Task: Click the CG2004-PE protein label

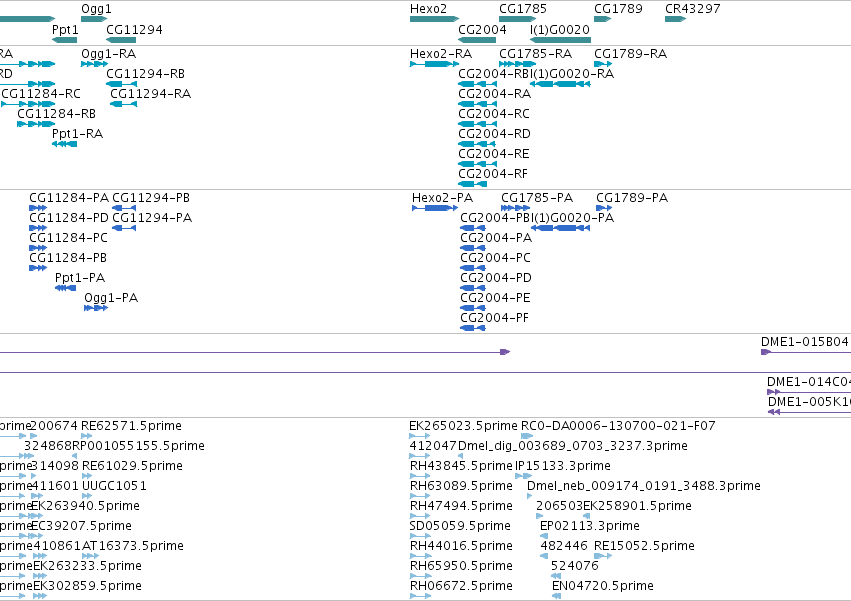Action: pyautogui.click(x=496, y=298)
